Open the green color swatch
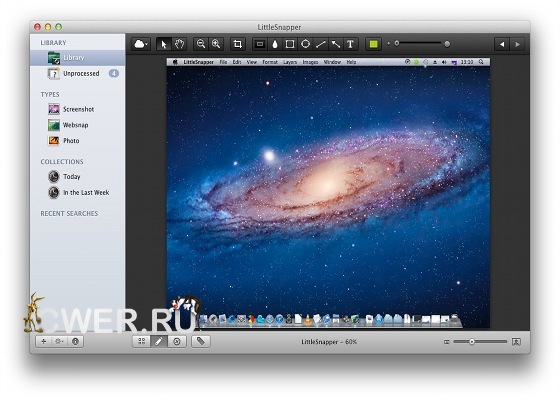Screen dimensions: 560x400 click(x=374, y=44)
